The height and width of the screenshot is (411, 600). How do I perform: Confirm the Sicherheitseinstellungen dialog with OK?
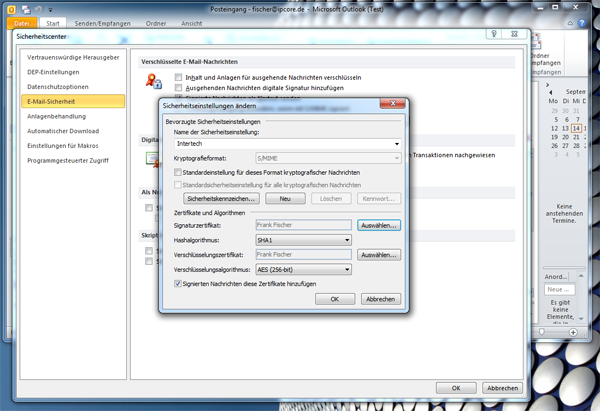click(335, 299)
